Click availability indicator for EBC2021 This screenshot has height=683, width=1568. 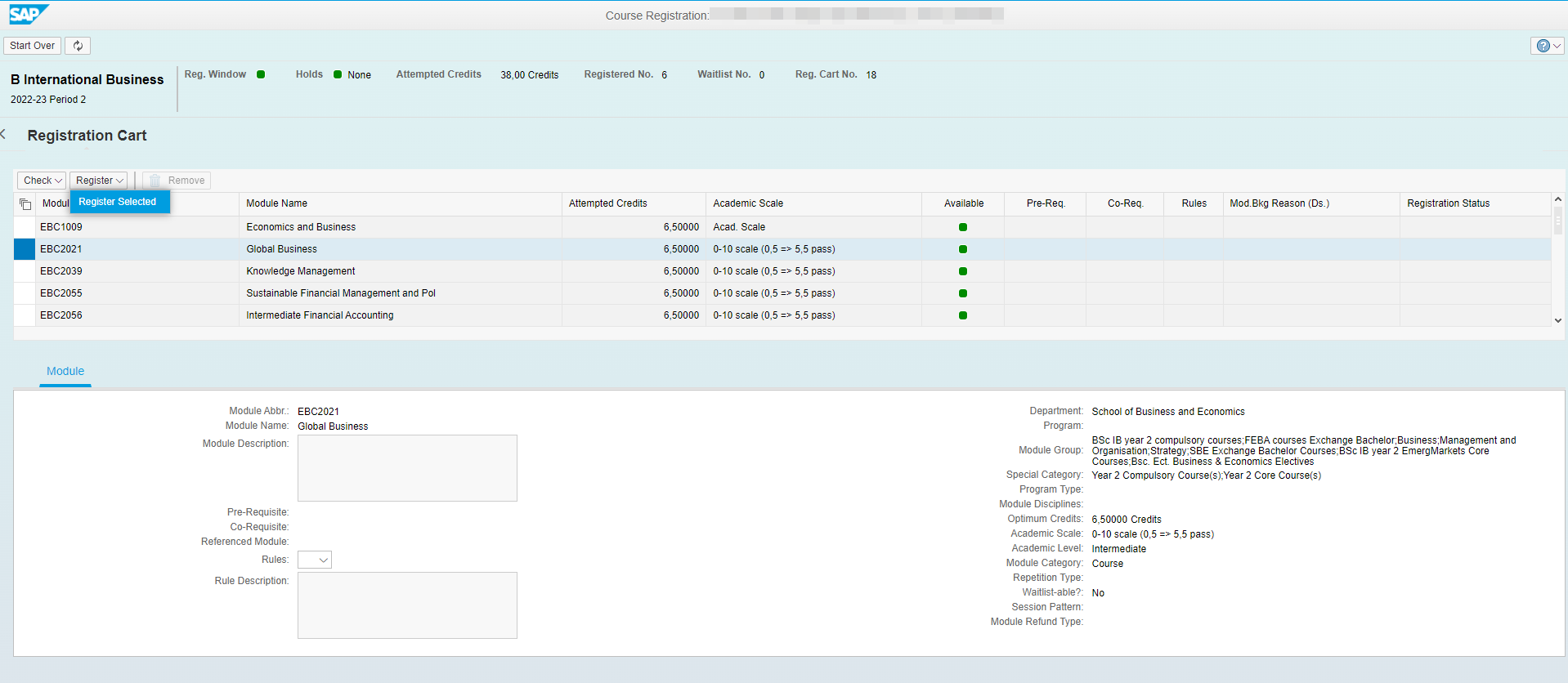963,249
